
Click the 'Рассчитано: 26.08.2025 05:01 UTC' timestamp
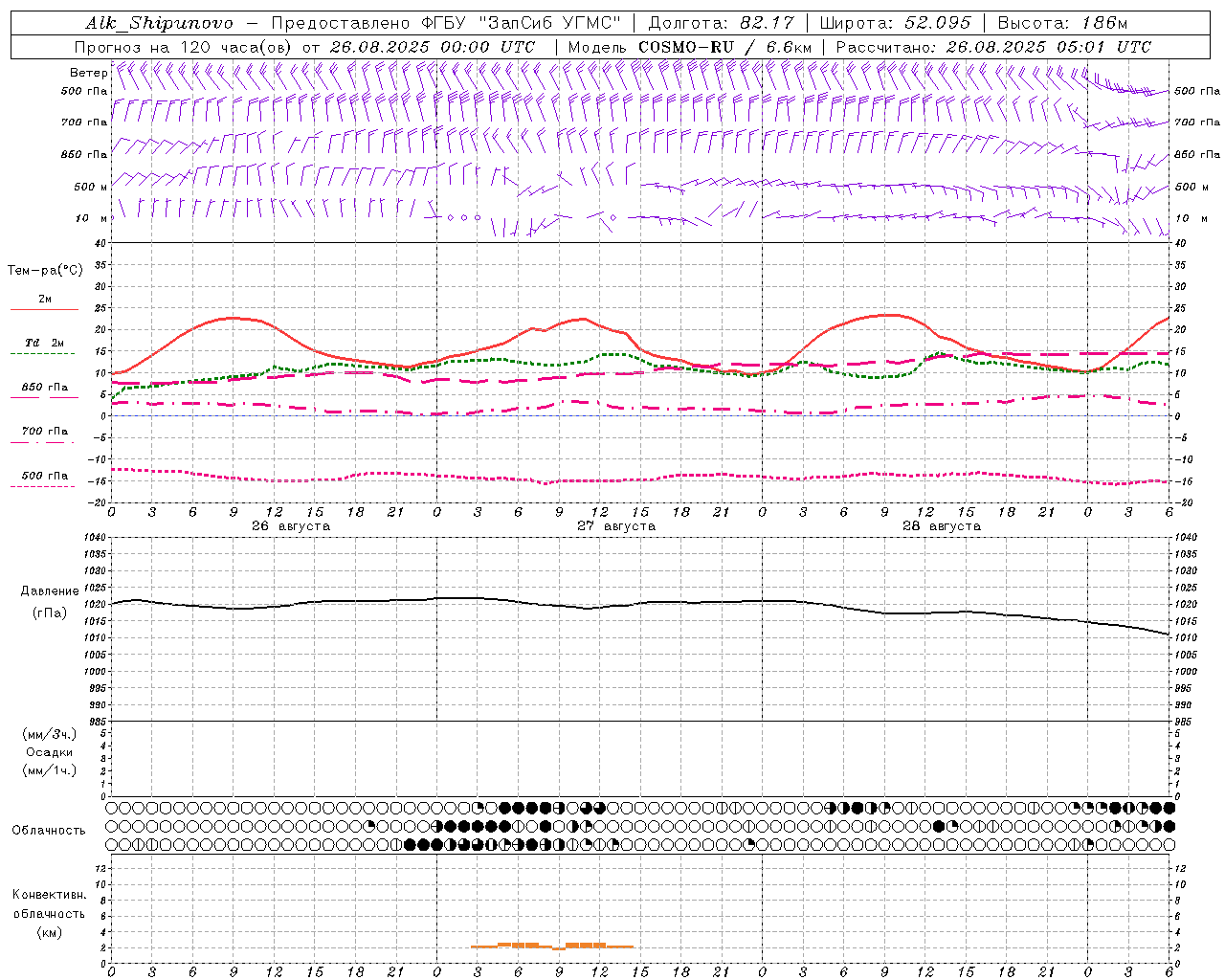[993, 47]
